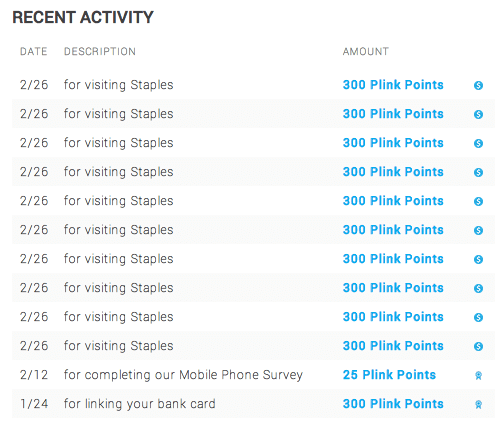Click the dollar coin icon in the second Staples row

click(478, 114)
